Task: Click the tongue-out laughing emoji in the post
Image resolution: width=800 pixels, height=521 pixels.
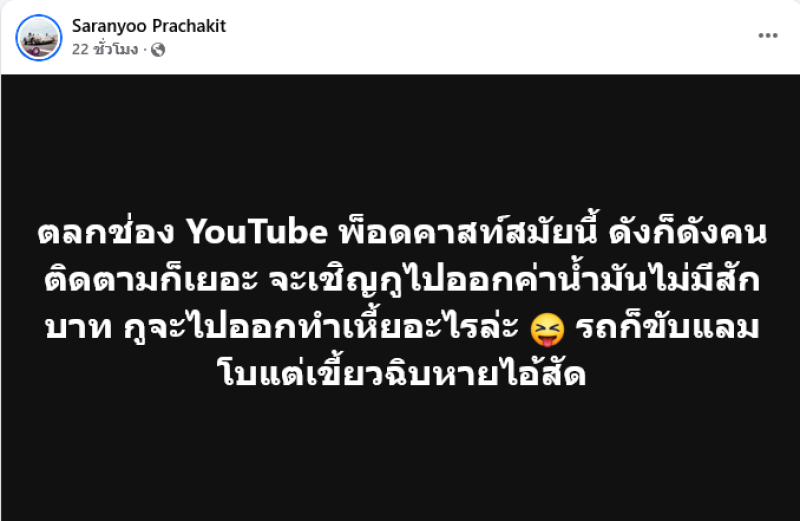Action: click(547, 330)
